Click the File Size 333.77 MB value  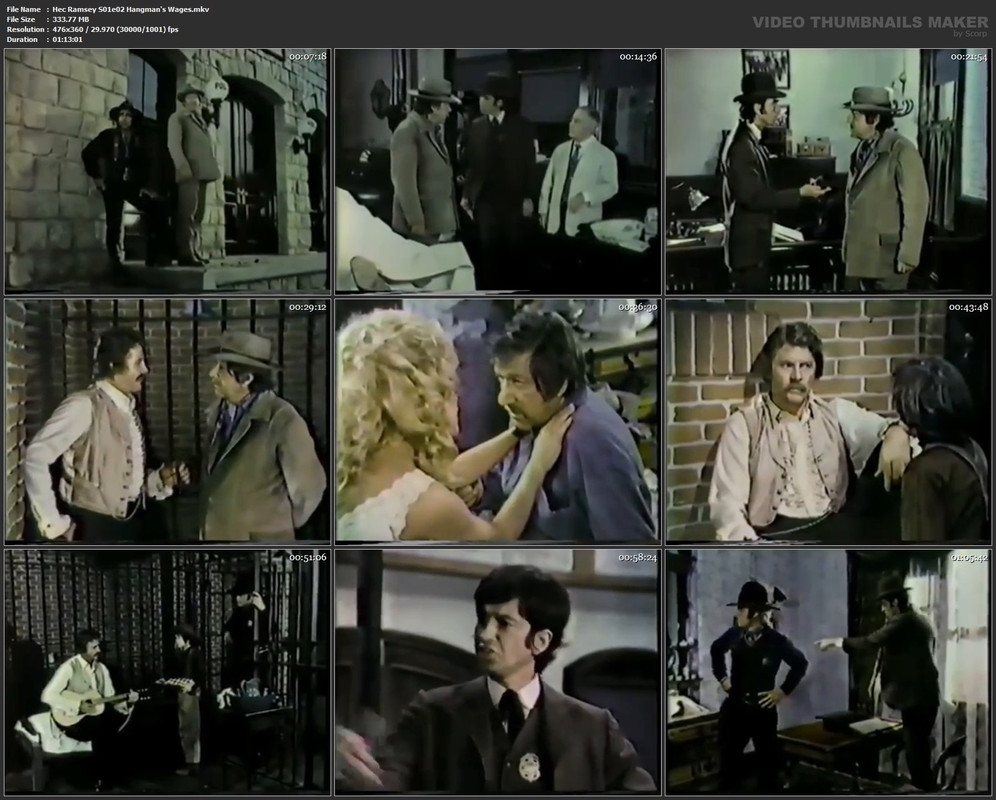71,20
